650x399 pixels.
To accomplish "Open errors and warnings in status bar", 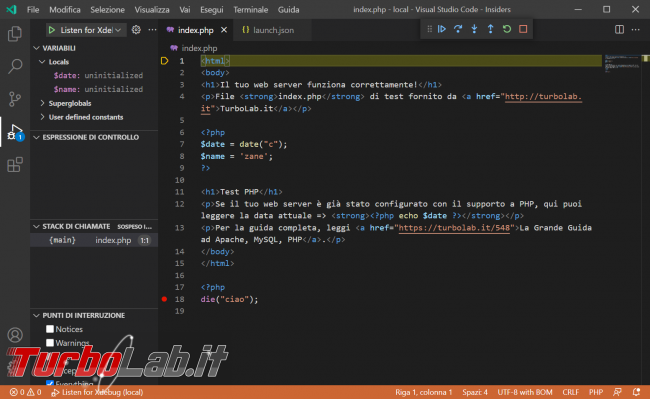I will coord(26,392).
